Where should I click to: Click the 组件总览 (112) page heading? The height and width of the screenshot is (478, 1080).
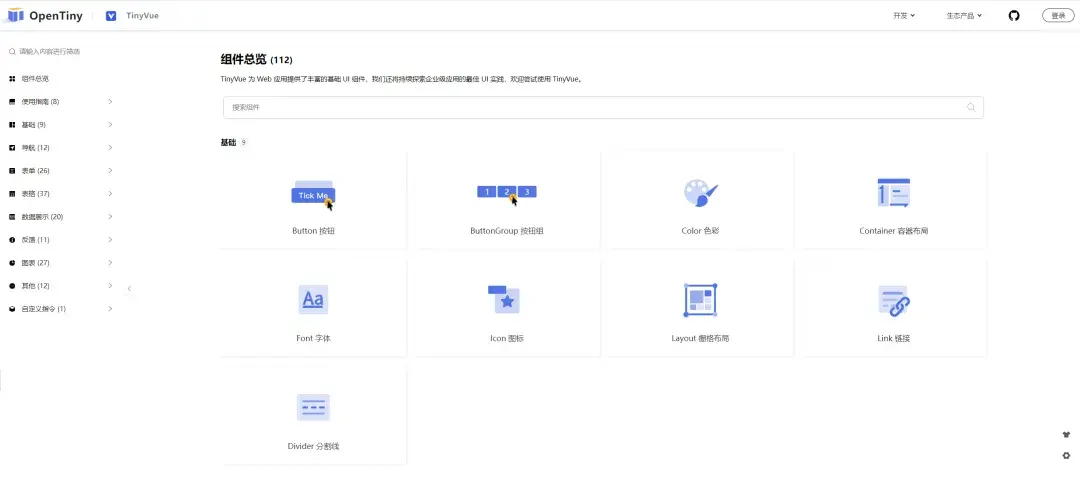pyautogui.click(x=256, y=60)
